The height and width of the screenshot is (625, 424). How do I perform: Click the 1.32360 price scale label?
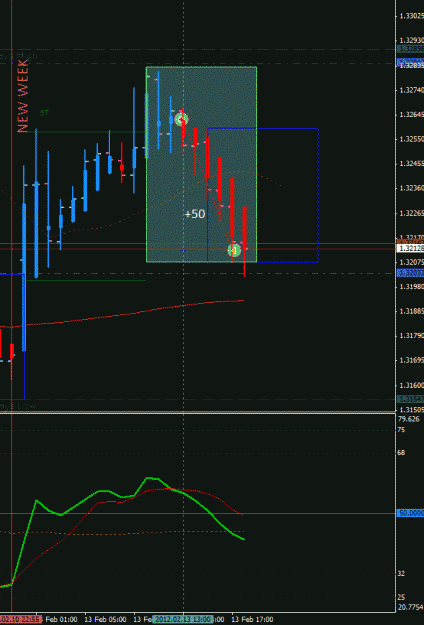pos(411,188)
